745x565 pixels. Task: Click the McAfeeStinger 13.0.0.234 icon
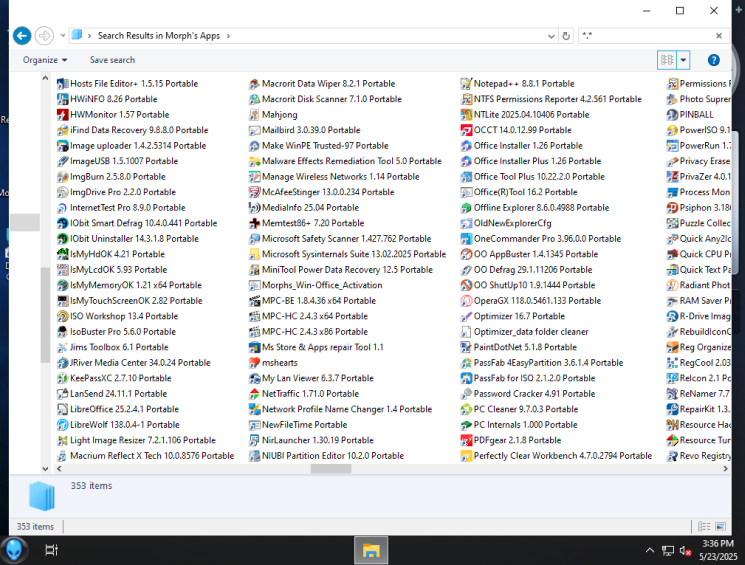(x=254, y=192)
